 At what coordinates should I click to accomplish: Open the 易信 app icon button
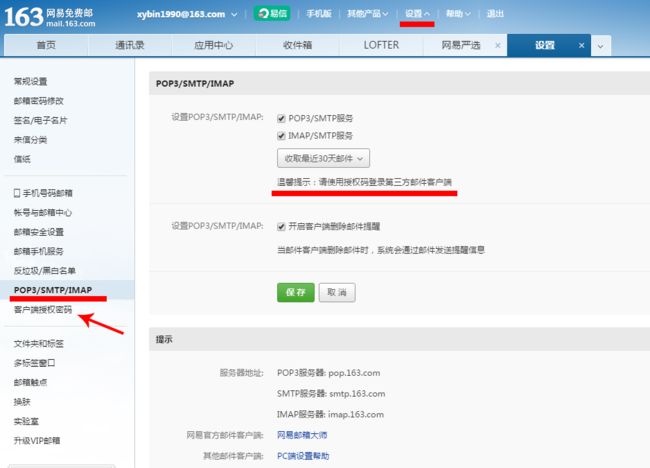pyautogui.click(x=272, y=14)
